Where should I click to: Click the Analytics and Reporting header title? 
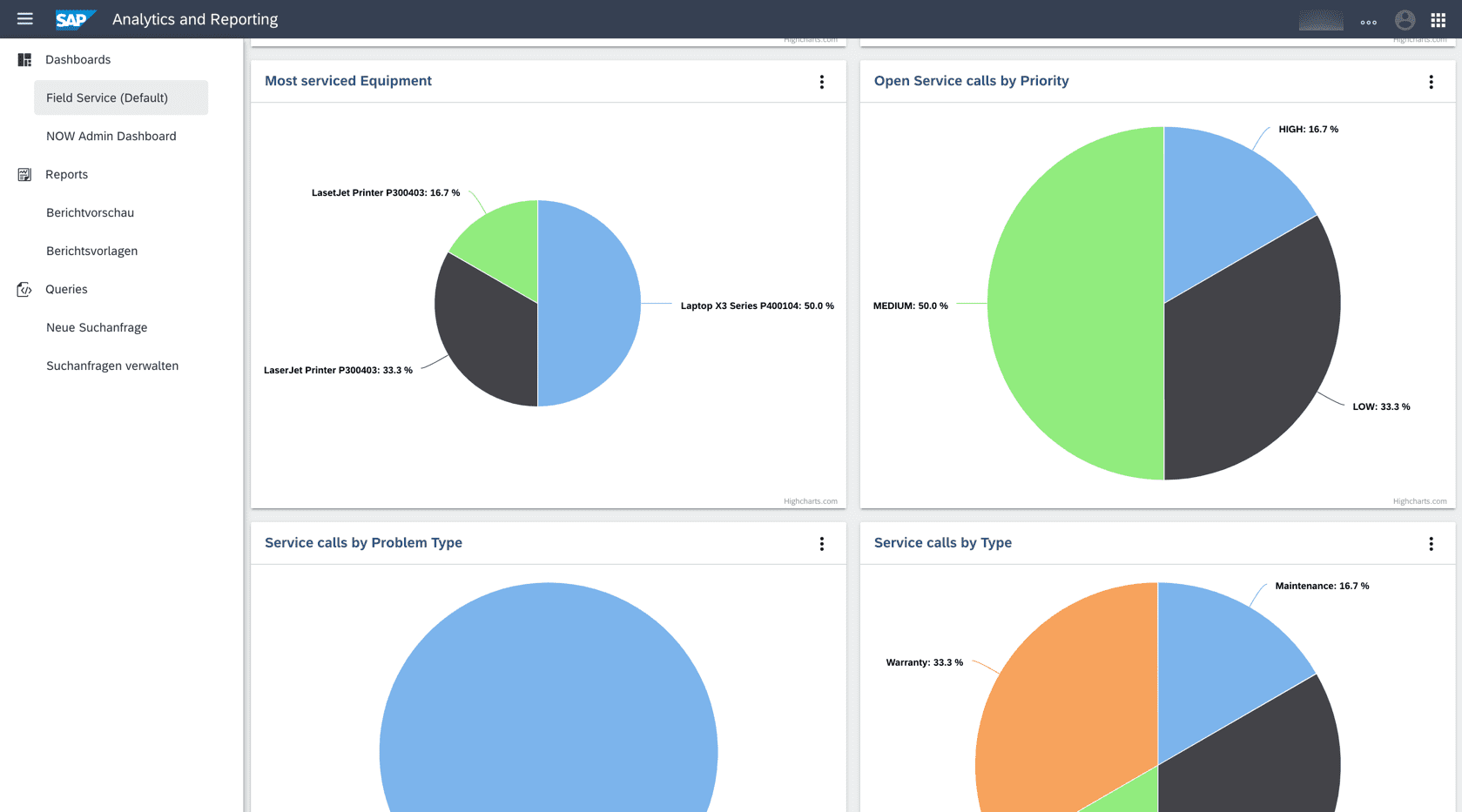coord(195,19)
